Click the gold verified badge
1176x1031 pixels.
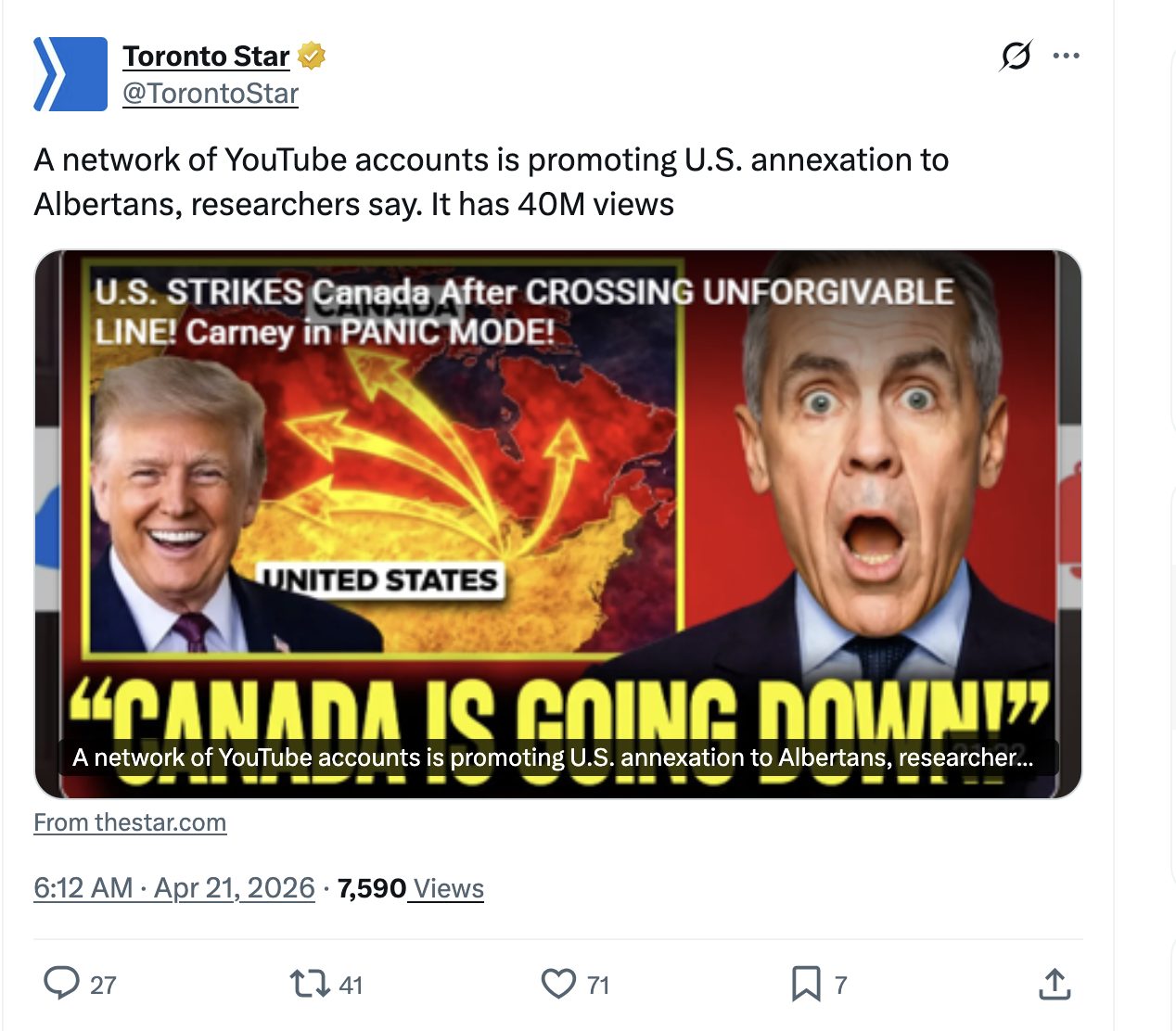point(312,57)
